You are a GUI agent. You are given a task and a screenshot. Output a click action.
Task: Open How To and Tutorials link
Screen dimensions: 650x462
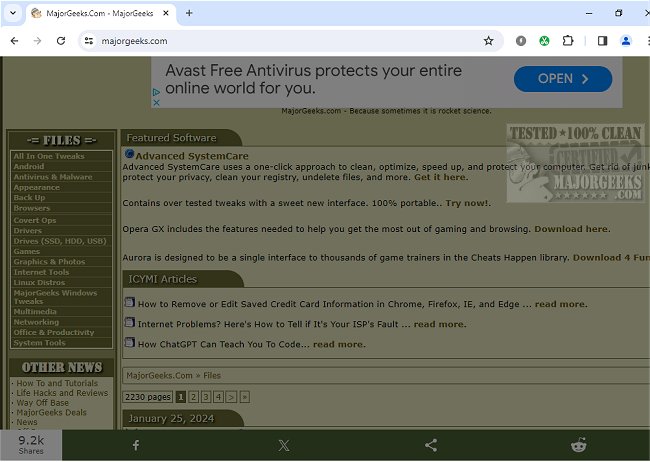(57, 383)
